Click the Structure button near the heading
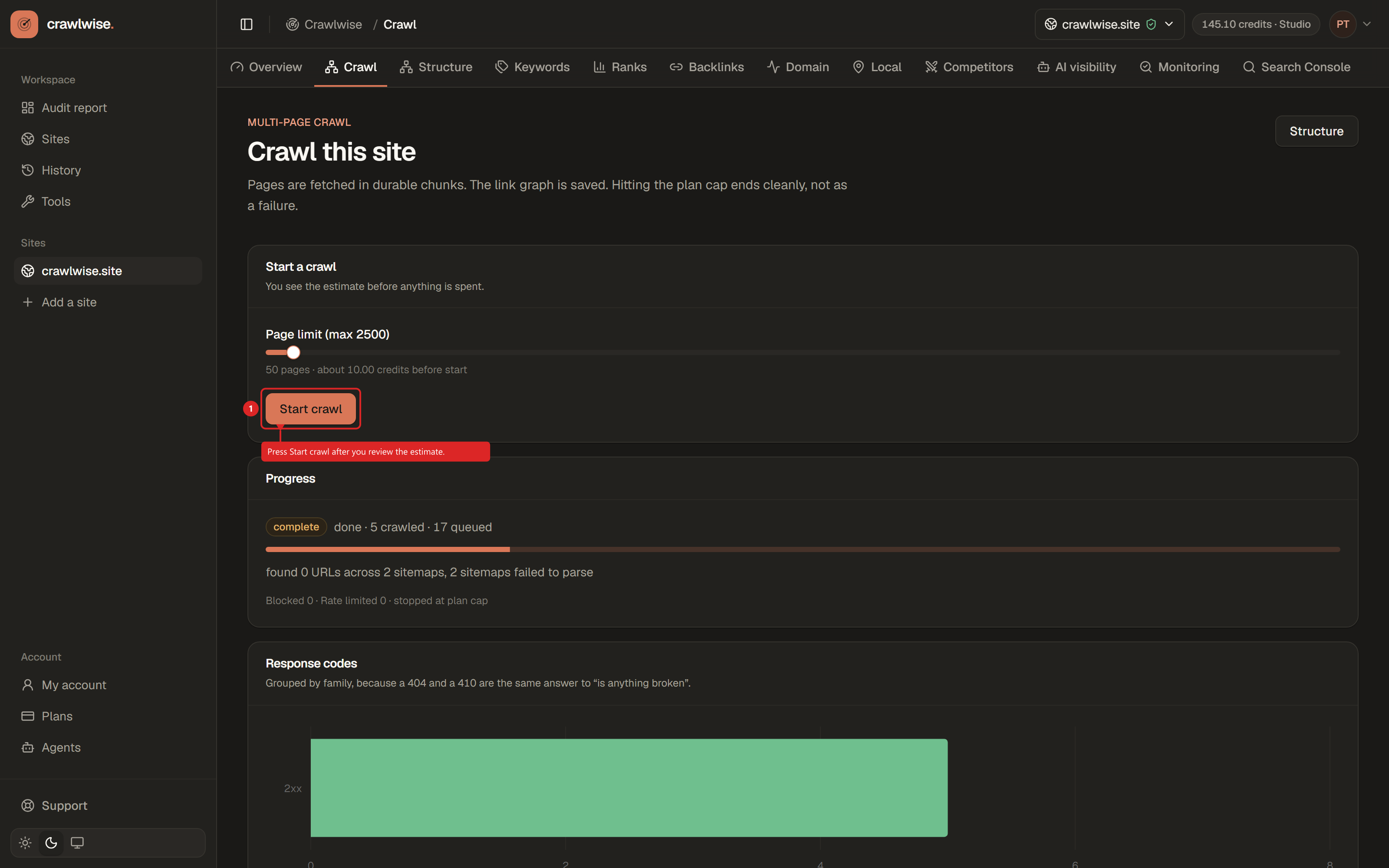This screenshot has height=868, width=1389. 1316,131
